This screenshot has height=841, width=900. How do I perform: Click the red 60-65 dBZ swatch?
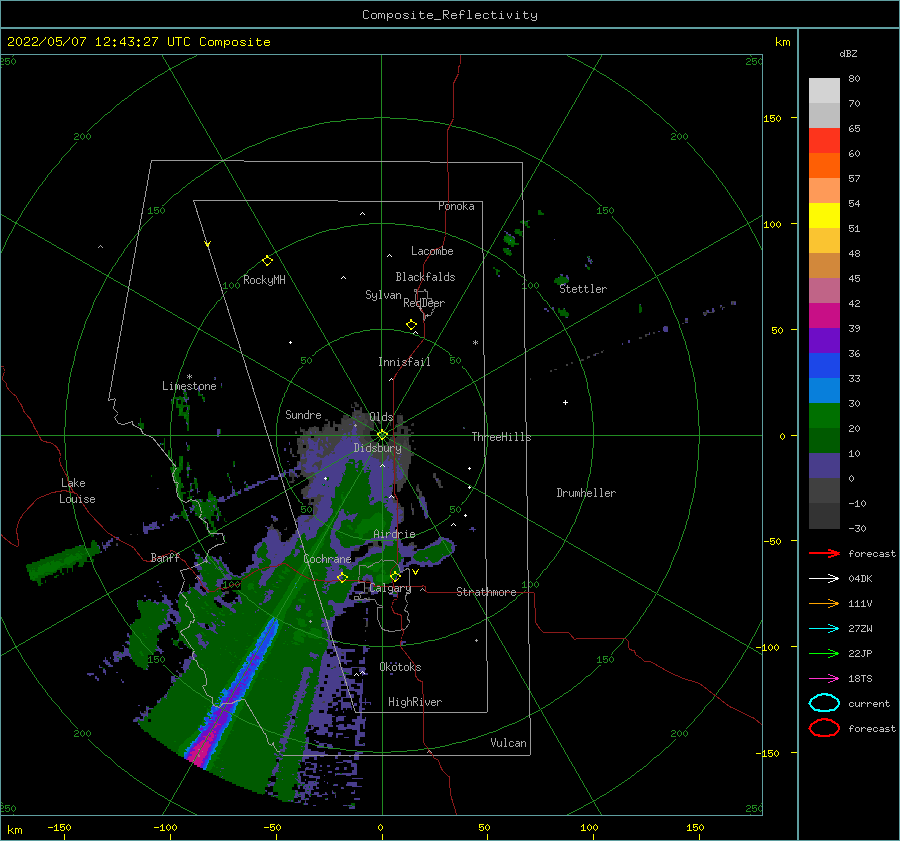click(824, 141)
